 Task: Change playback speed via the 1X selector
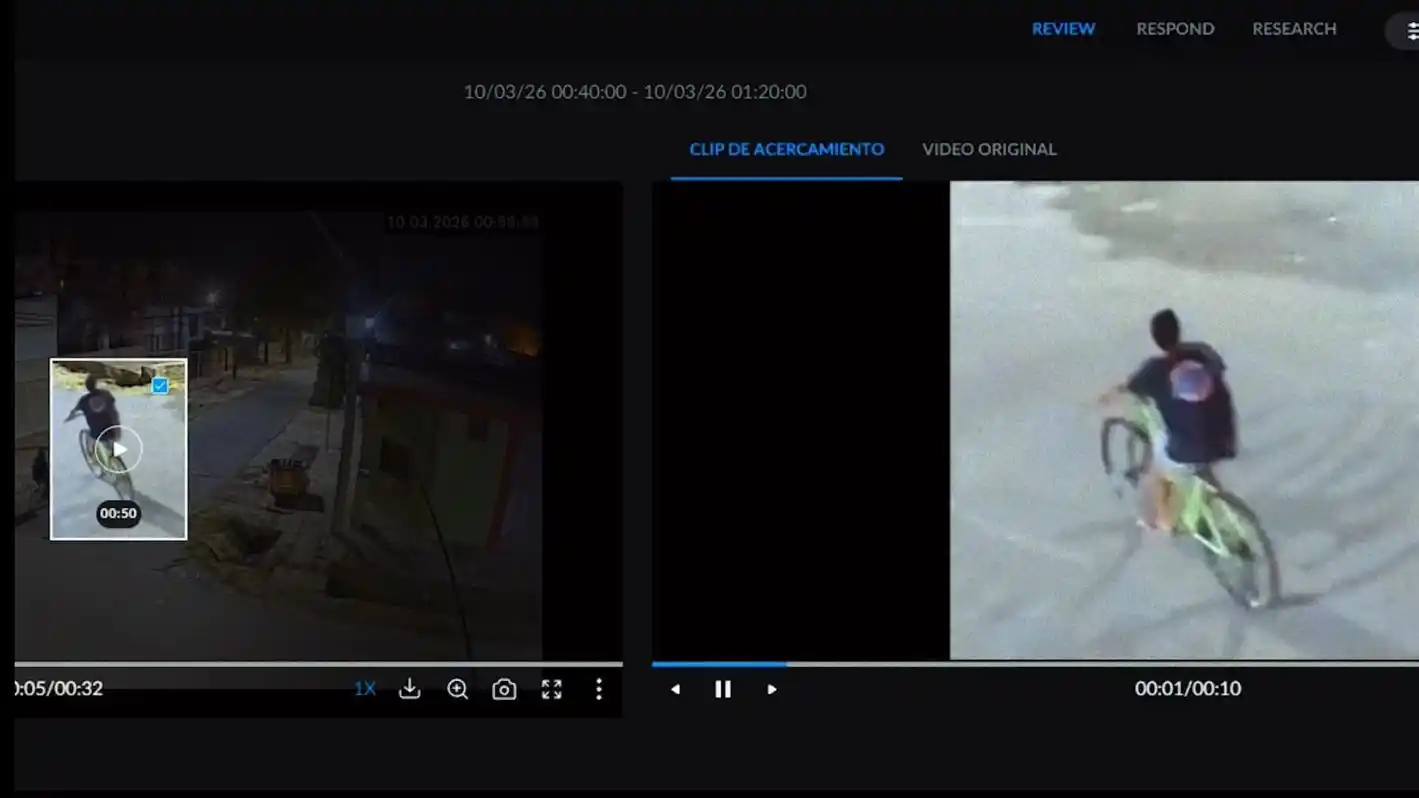(x=364, y=689)
